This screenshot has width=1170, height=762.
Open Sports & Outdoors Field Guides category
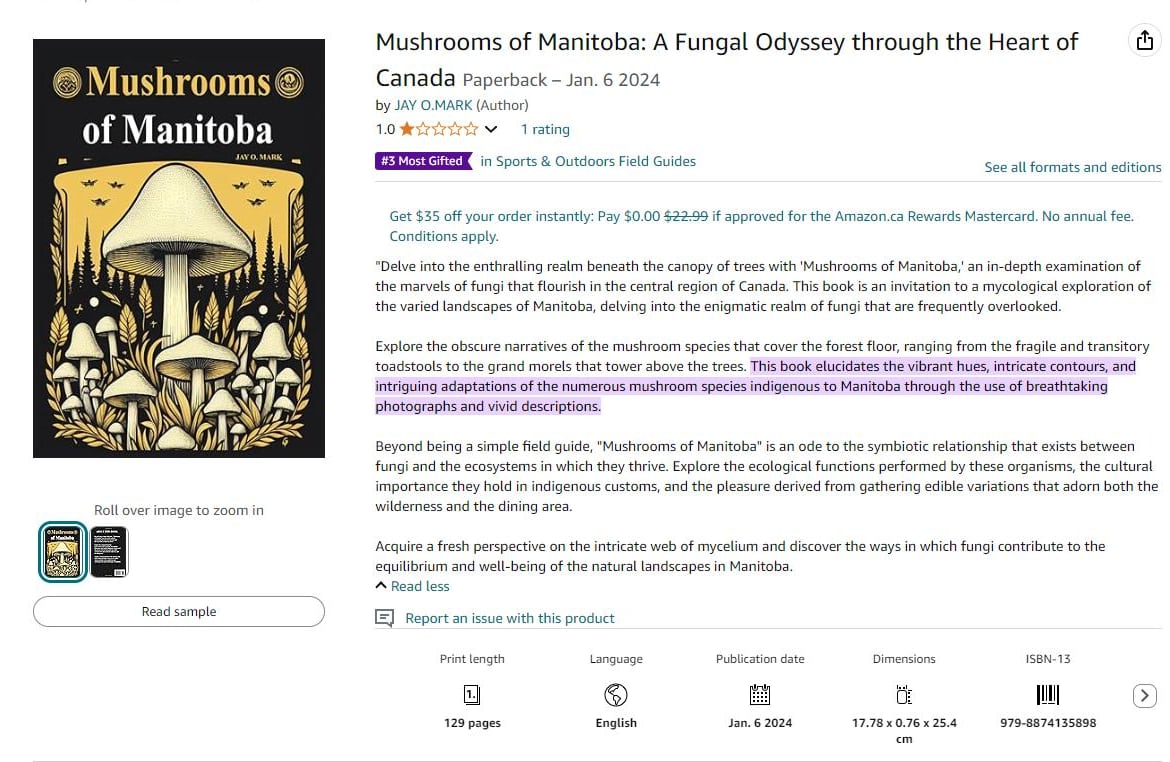click(588, 161)
